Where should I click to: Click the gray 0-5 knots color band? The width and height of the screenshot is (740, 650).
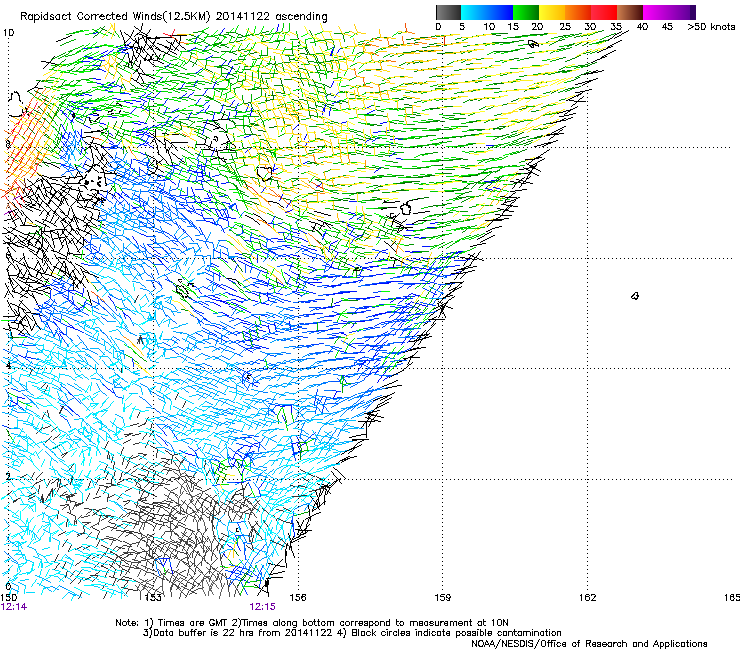click(x=448, y=12)
